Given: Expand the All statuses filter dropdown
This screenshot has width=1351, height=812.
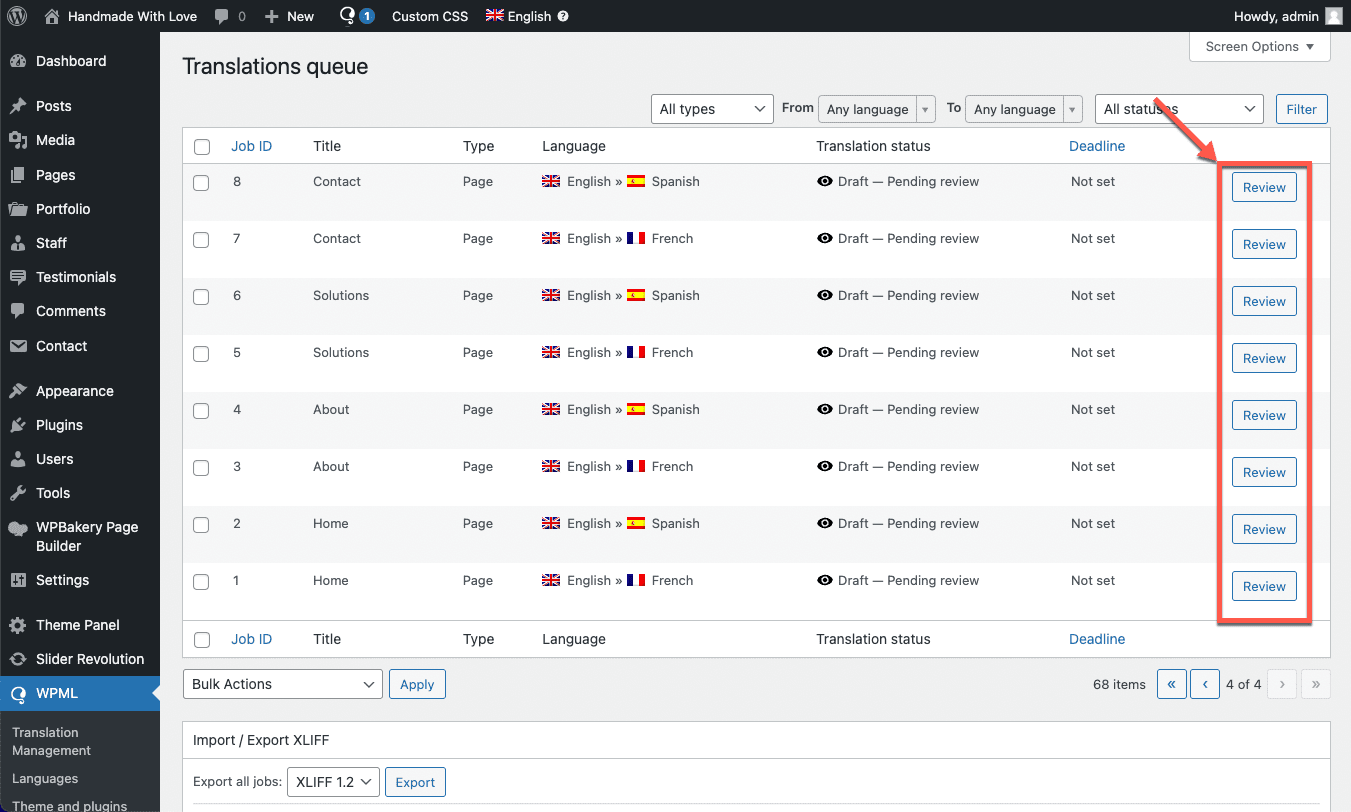Looking at the screenshot, I should [1179, 109].
